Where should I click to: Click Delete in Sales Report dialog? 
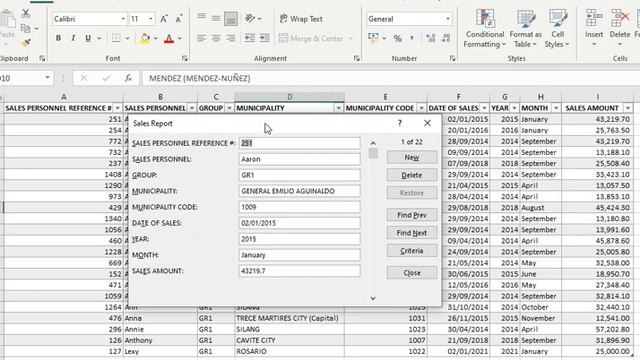(412, 175)
